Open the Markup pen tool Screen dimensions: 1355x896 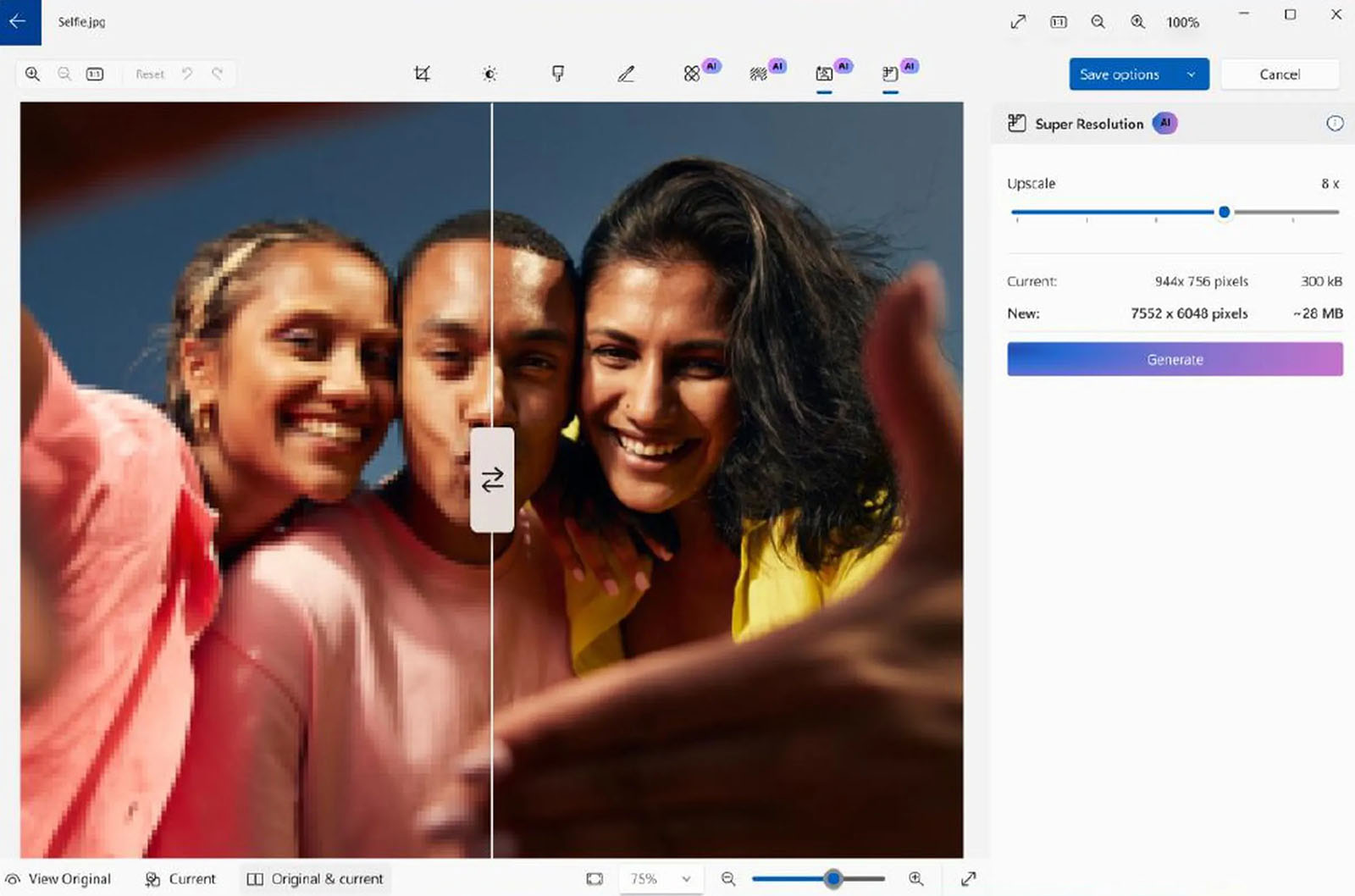click(x=626, y=74)
